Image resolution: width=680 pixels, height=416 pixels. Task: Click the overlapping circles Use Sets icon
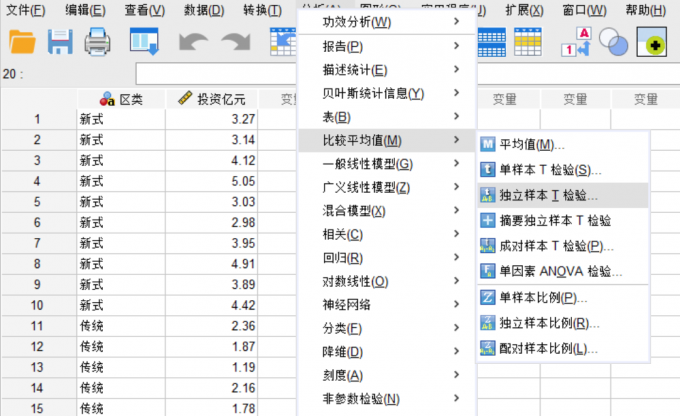pyautogui.click(x=614, y=42)
